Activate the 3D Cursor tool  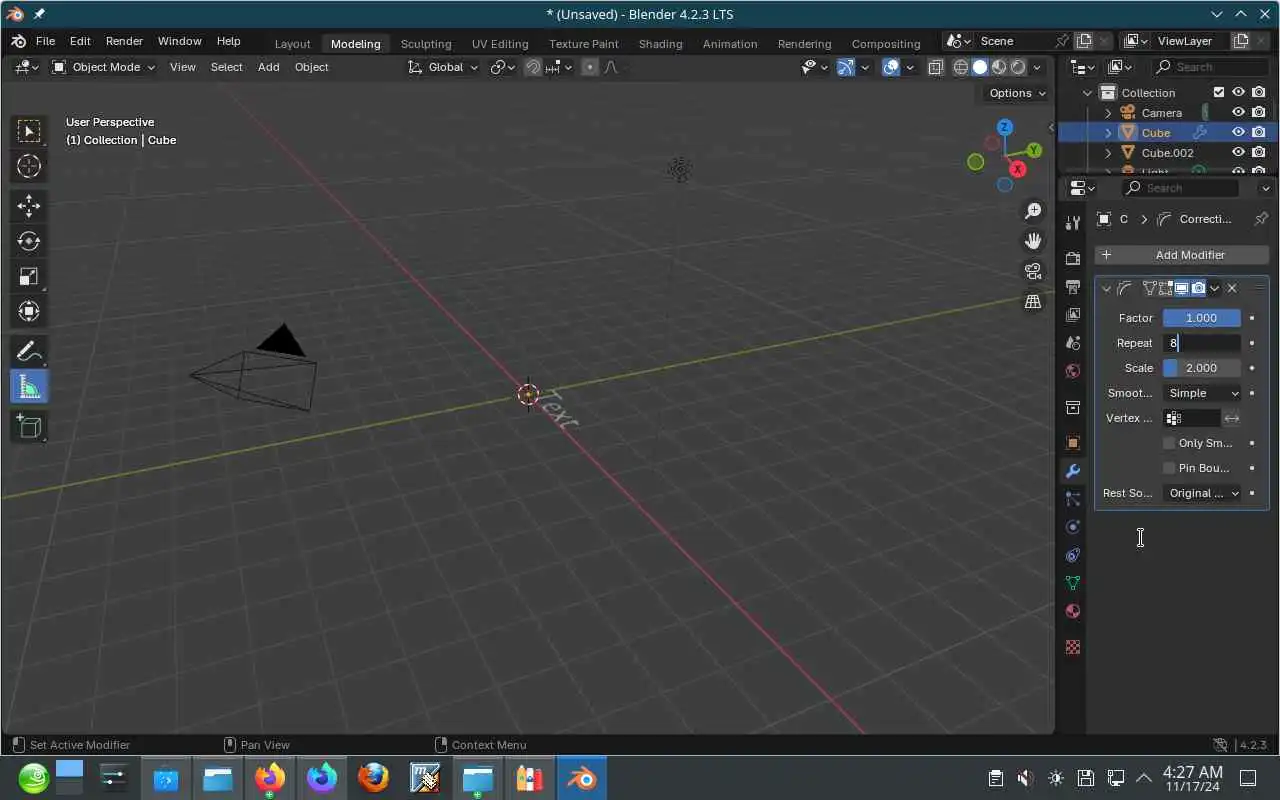click(29, 166)
